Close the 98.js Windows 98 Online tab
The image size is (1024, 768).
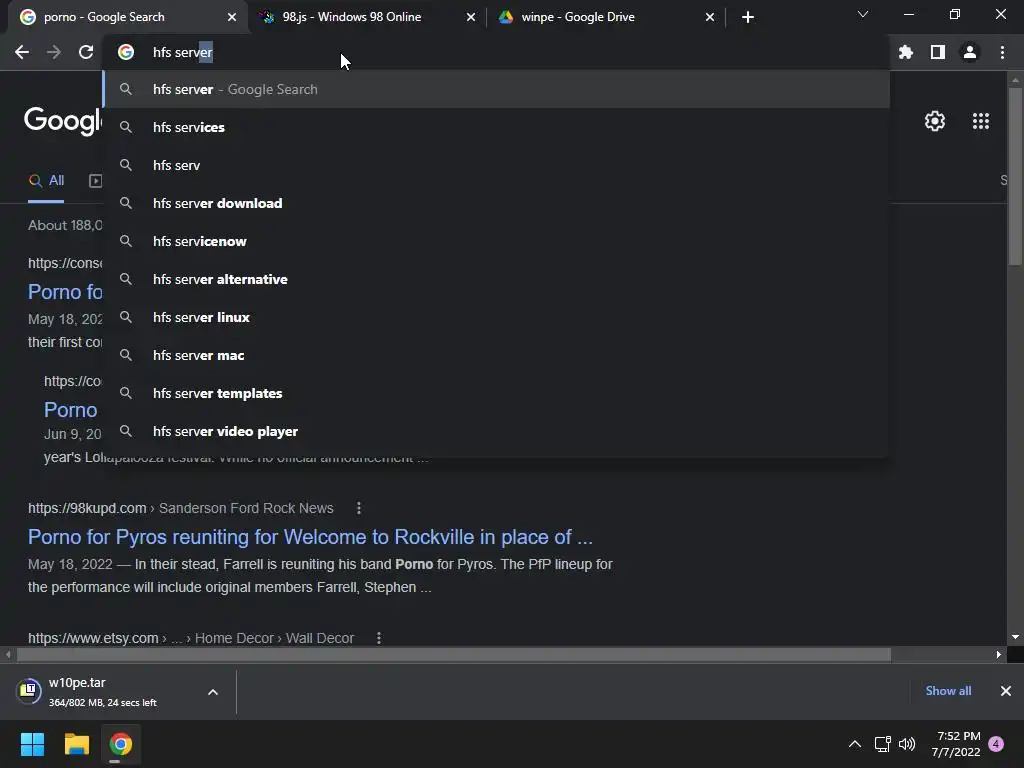coord(471,17)
